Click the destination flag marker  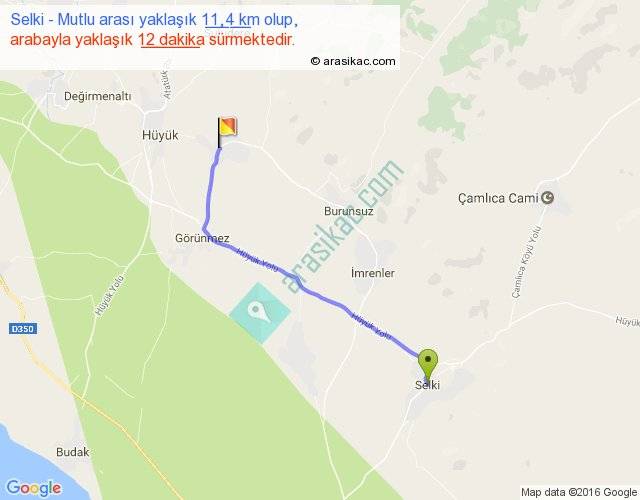click(x=227, y=132)
